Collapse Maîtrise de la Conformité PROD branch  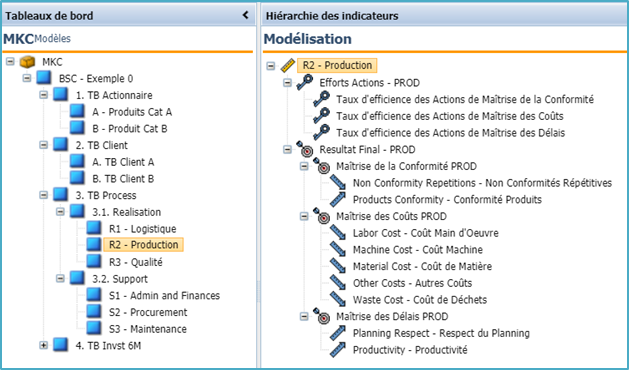click(304, 166)
